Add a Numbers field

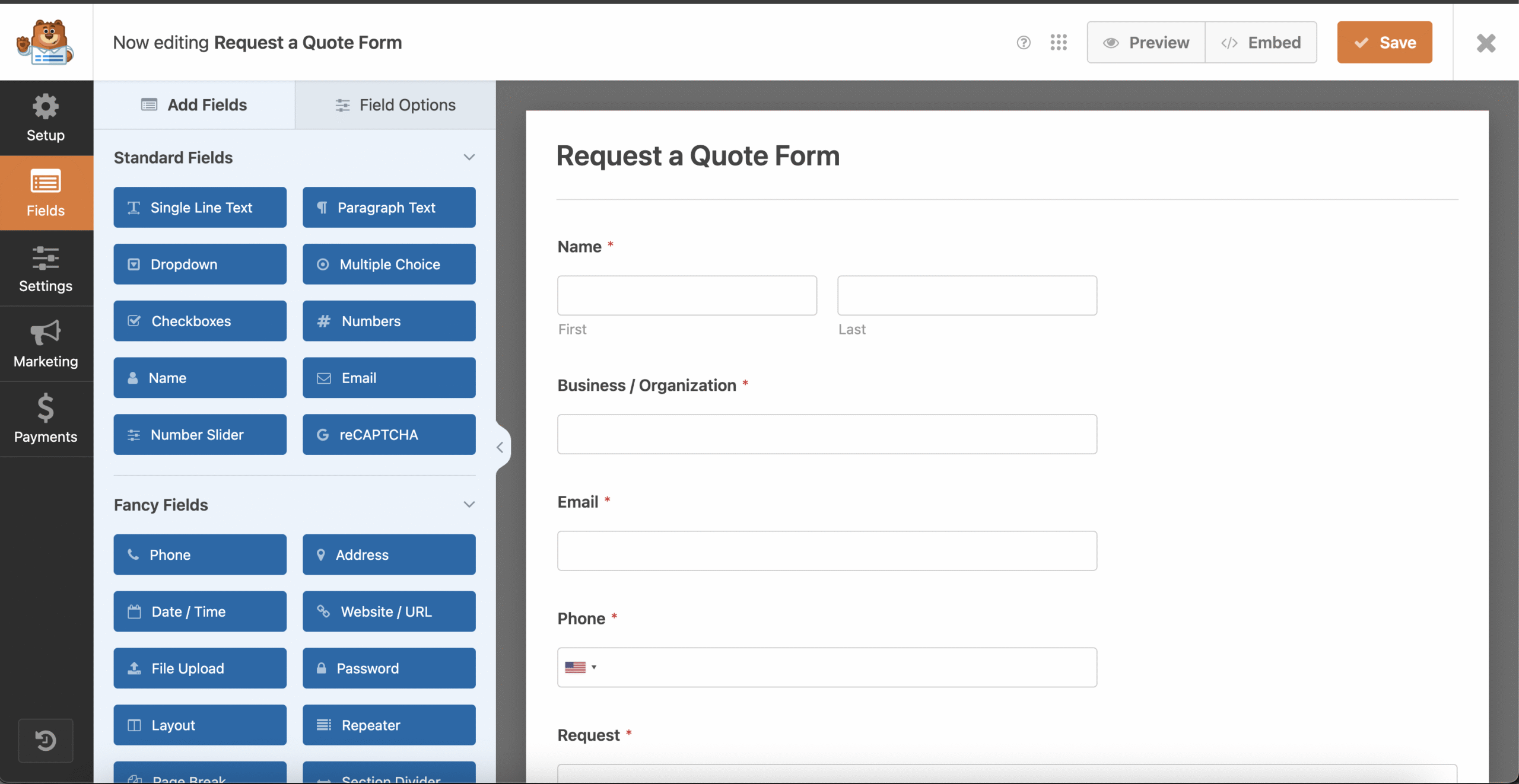point(389,321)
